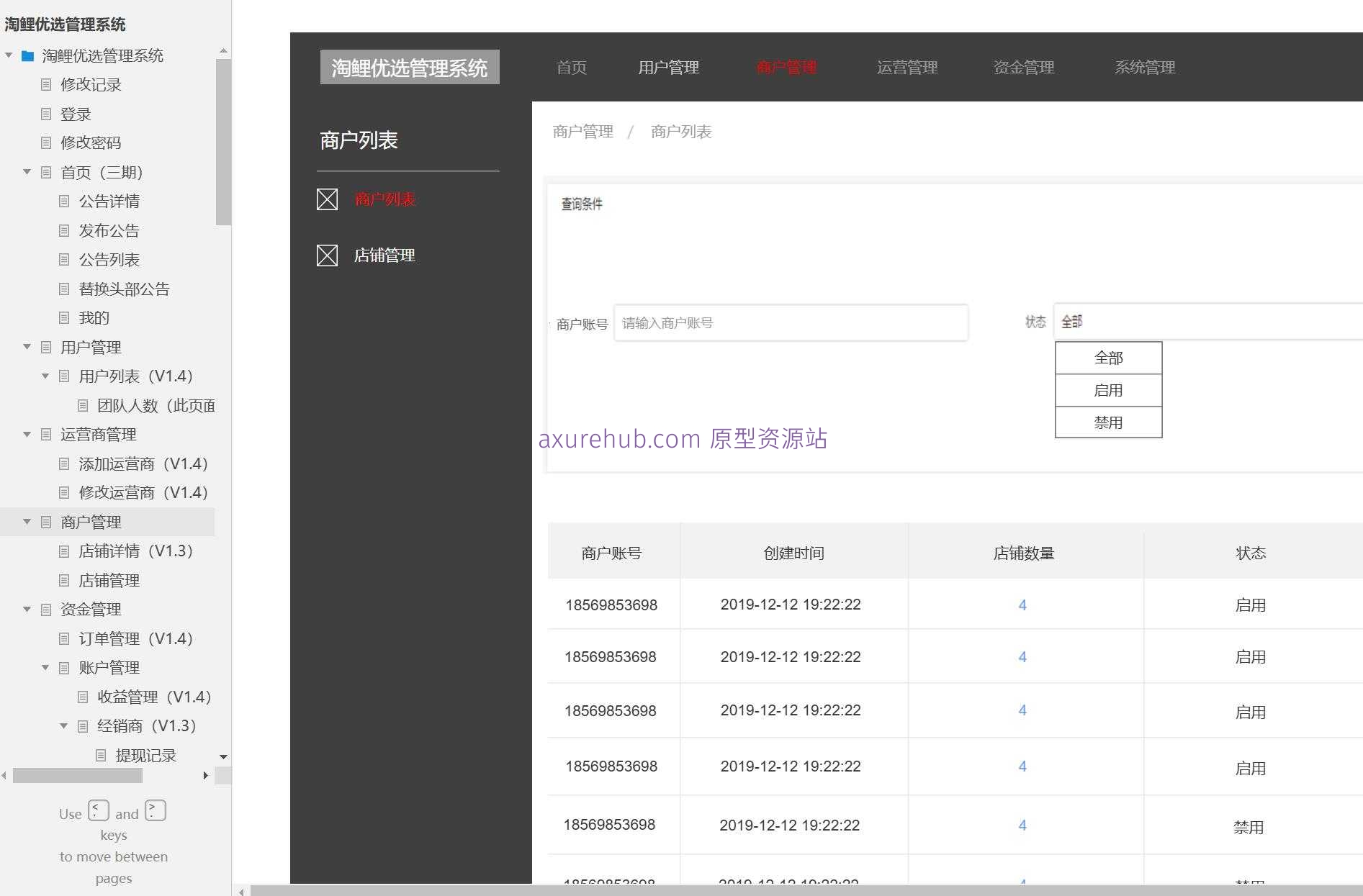Open the 用户管理 top navigation tab
This screenshot has width=1363, height=896.
click(x=668, y=68)
